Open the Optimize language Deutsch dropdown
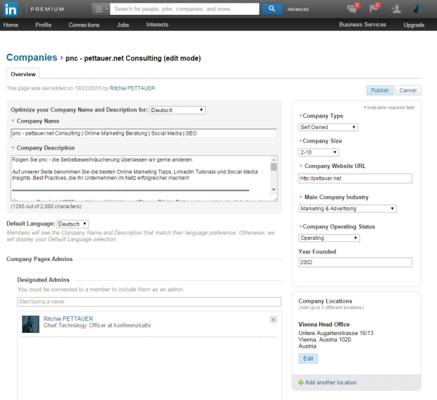The width and height of the screenshot is (437, 400). 177,110
